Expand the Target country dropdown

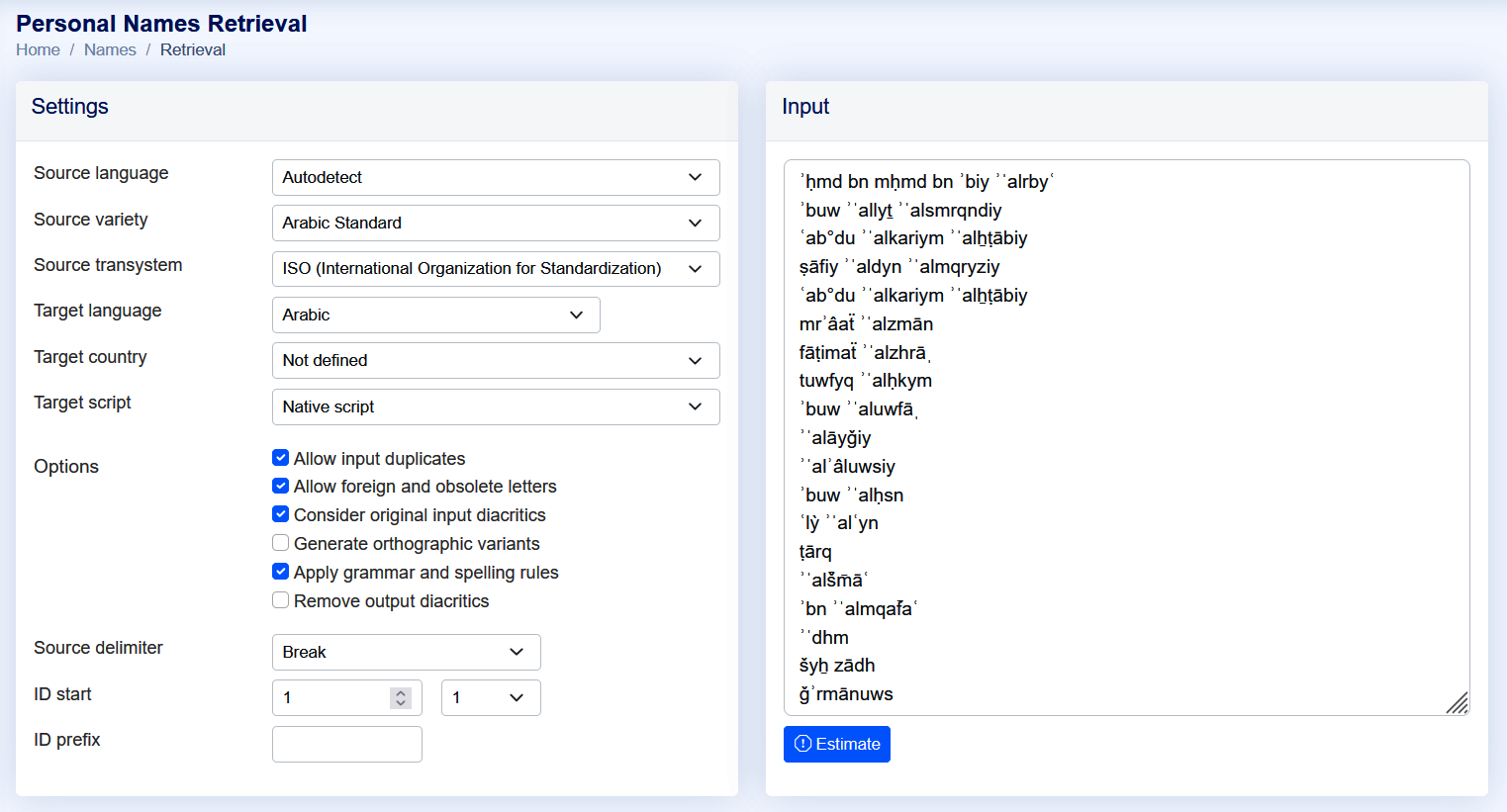[496, 360]
